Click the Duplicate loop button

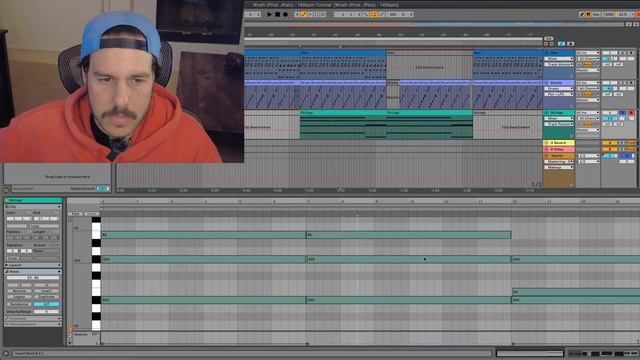pos(47,297)
